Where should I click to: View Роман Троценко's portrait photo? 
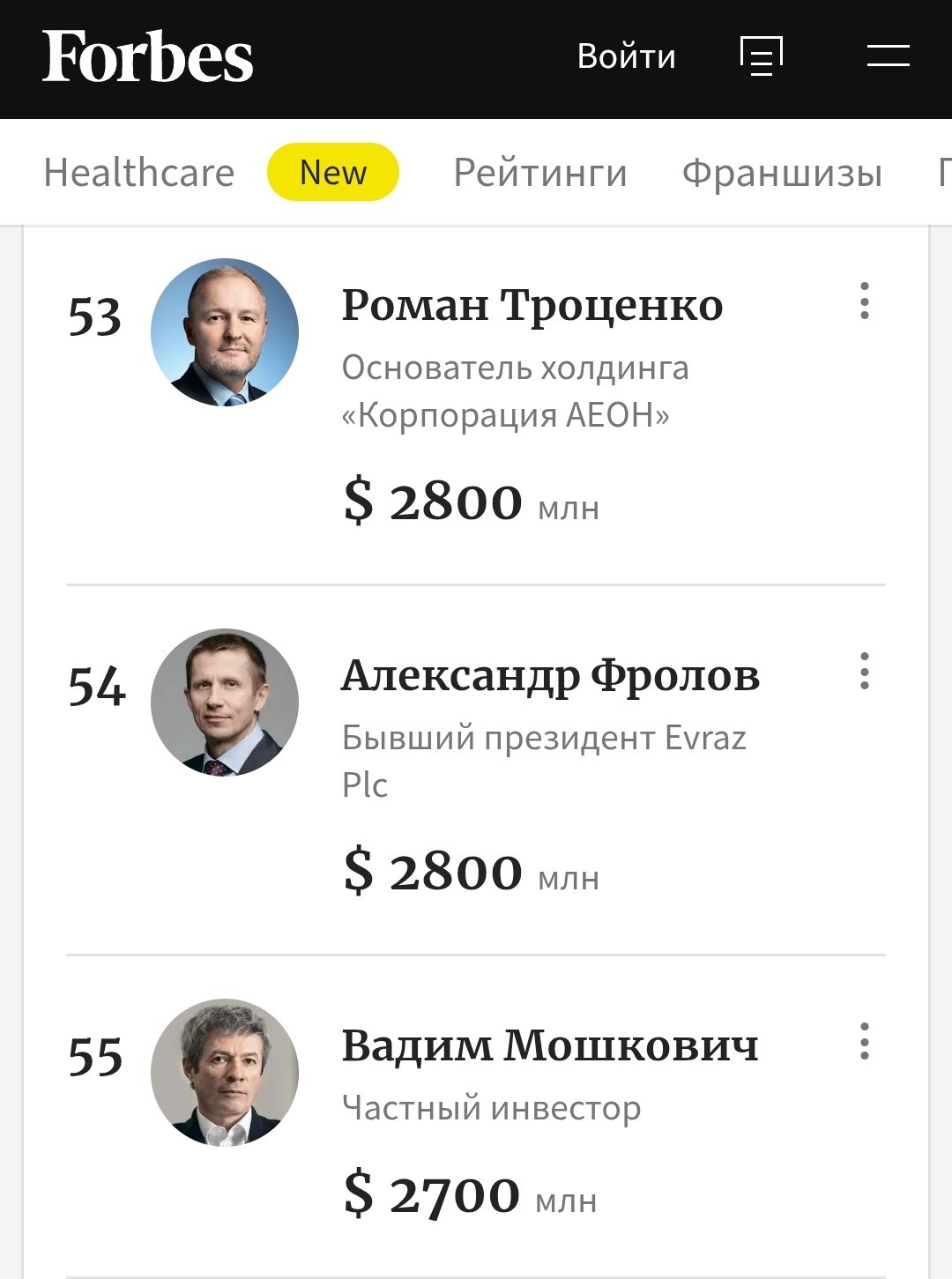point(225,332)
